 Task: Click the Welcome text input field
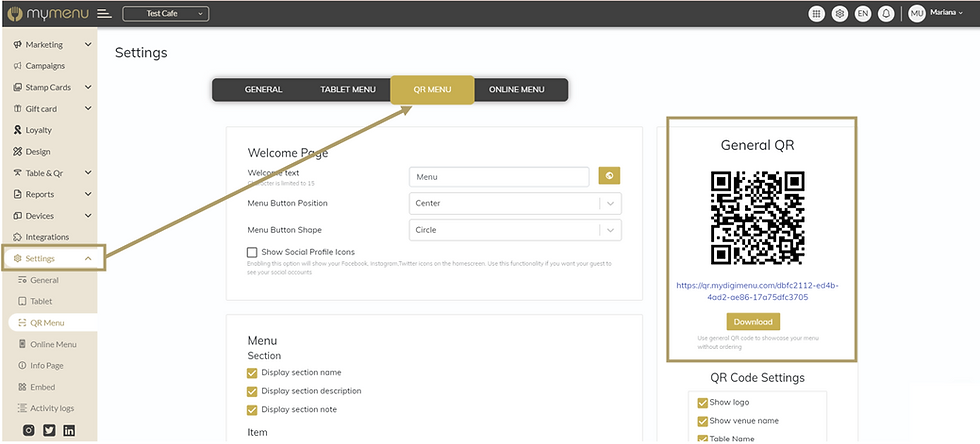pyautogui.click(x=499, y=177)
